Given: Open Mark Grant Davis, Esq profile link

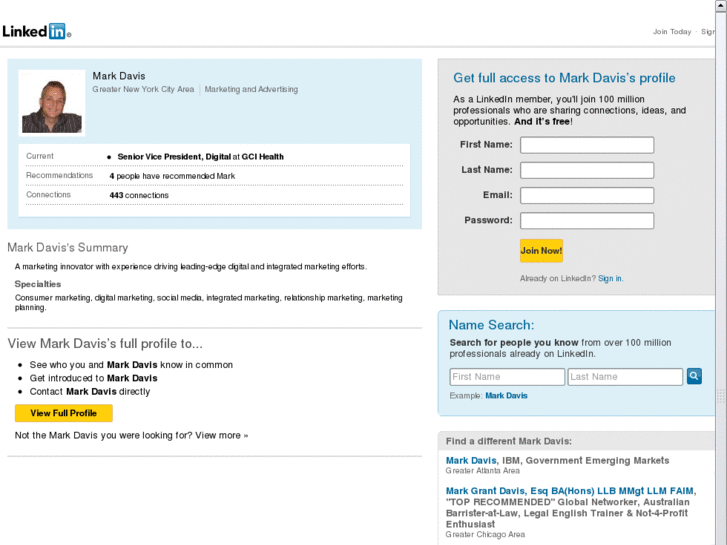Looking at the screenshot, I should 570,491.
